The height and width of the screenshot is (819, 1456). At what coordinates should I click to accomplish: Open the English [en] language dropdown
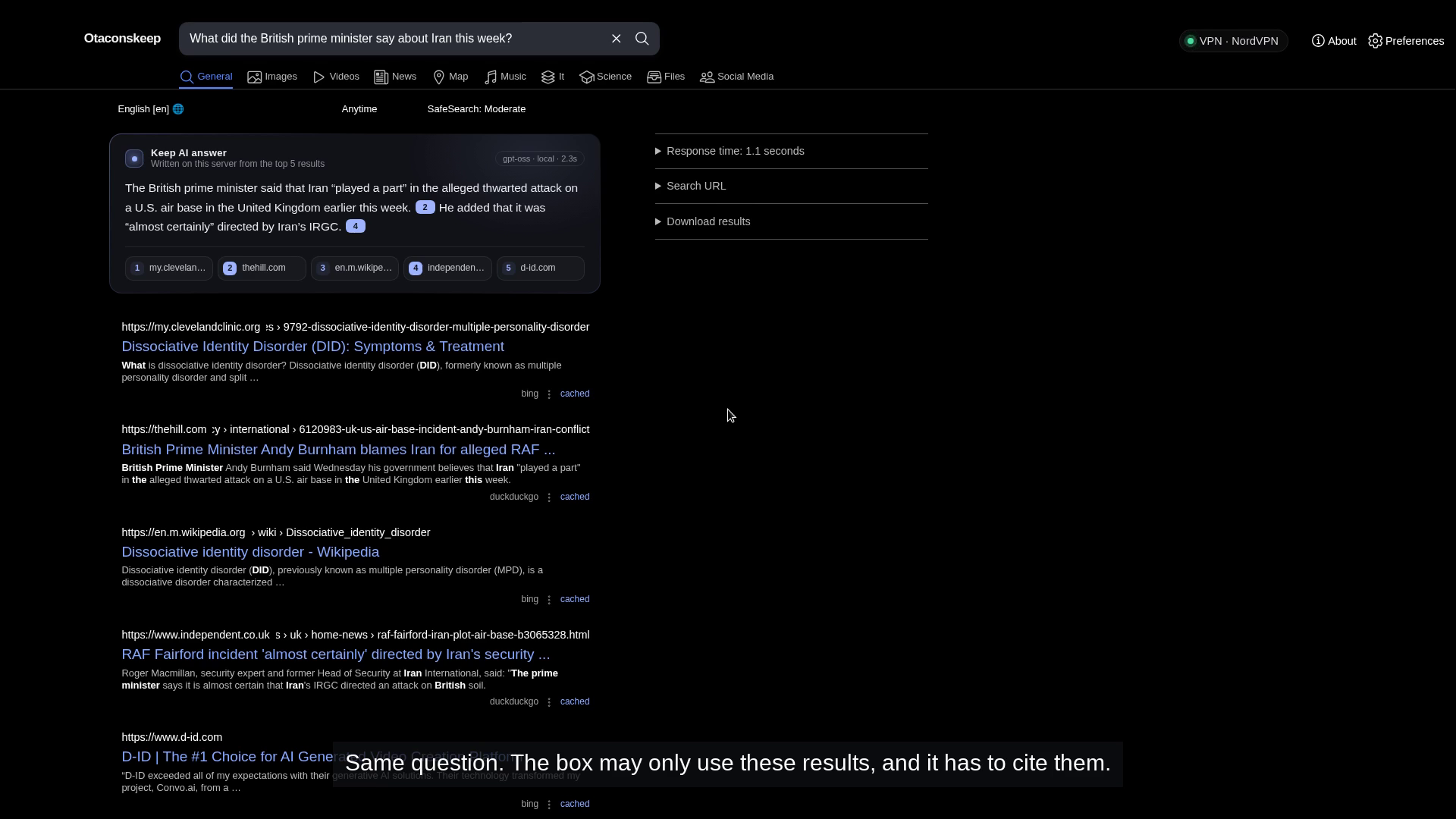151,109
